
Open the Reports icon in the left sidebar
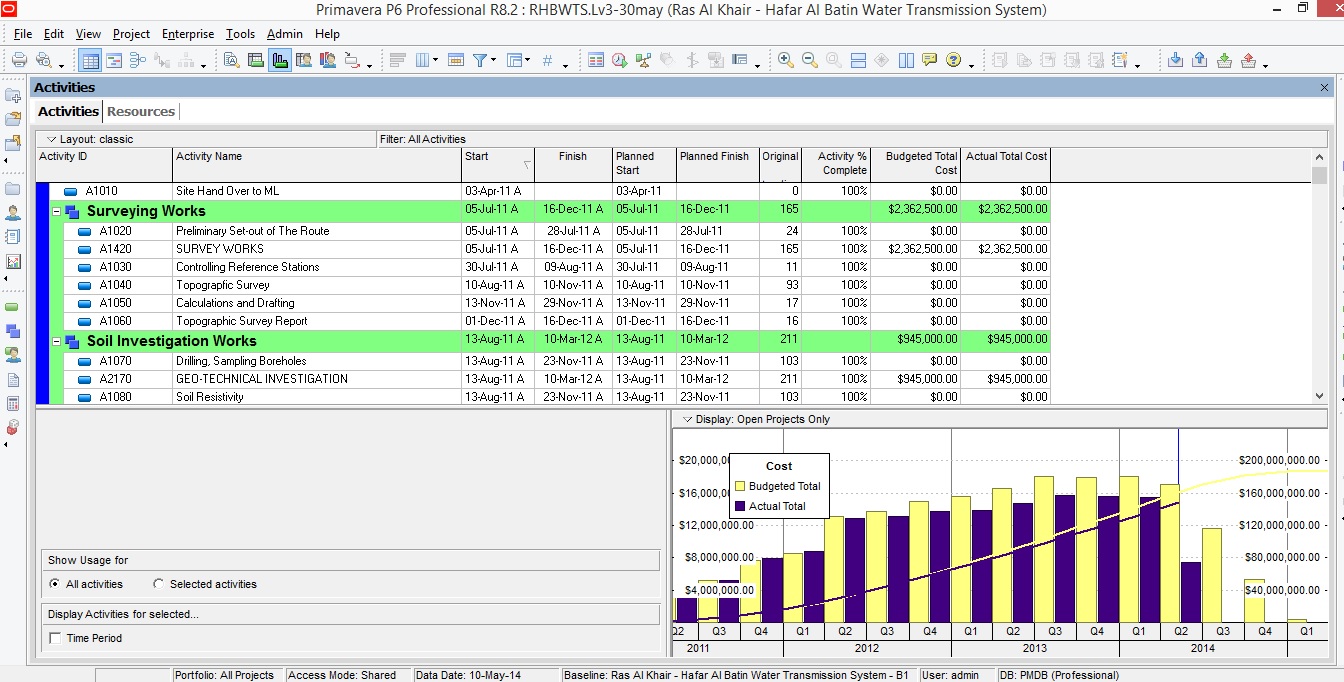coord(13,237)
